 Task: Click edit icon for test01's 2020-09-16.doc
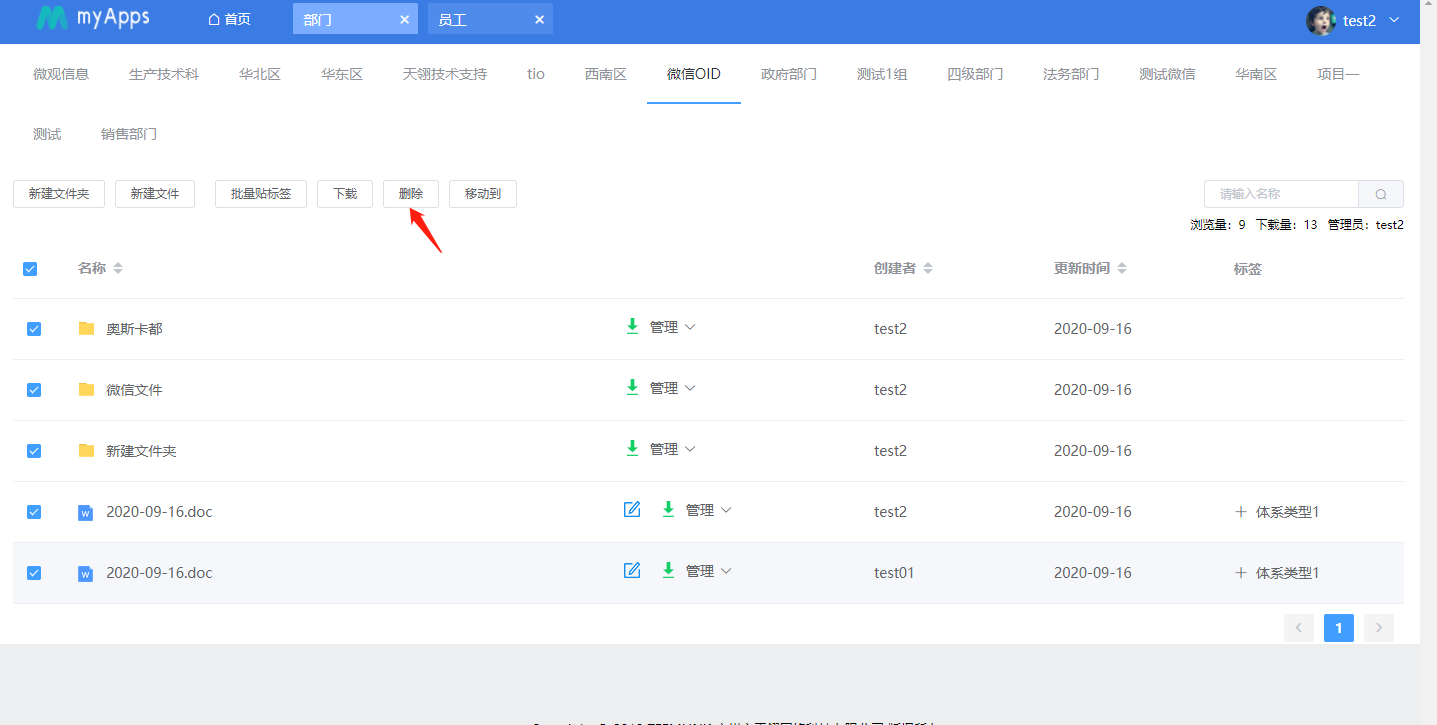point(632,571)
